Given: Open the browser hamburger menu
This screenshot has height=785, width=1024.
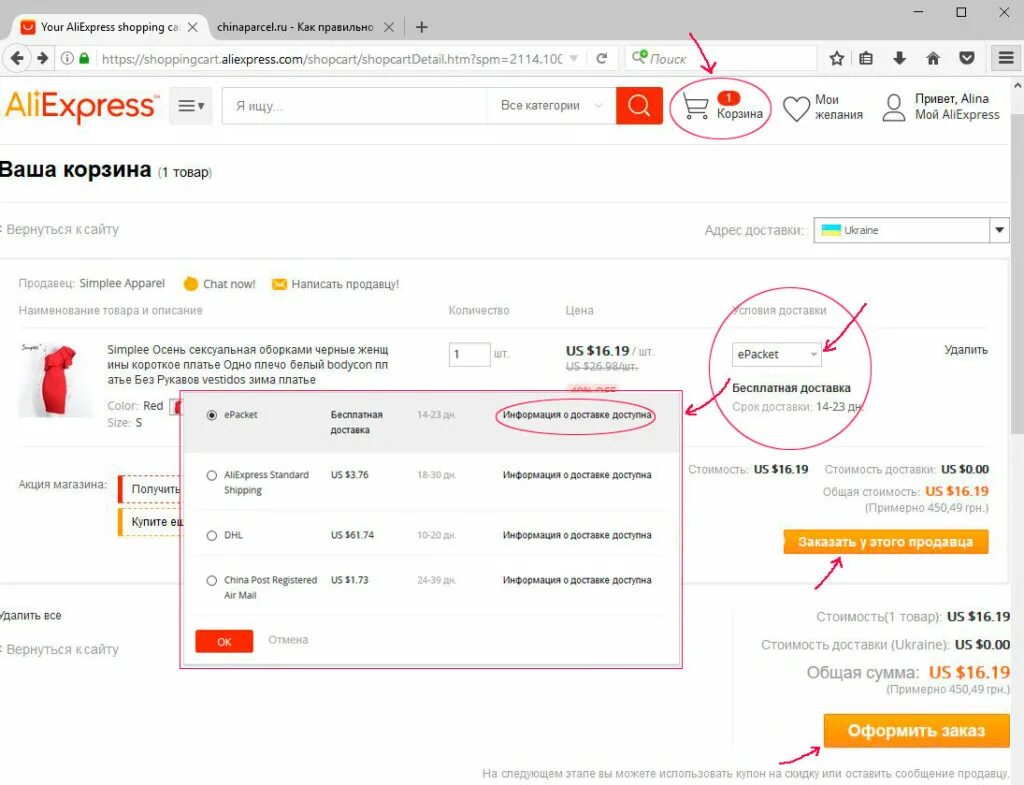Looking at the screenshot, I should point(1006,58).
